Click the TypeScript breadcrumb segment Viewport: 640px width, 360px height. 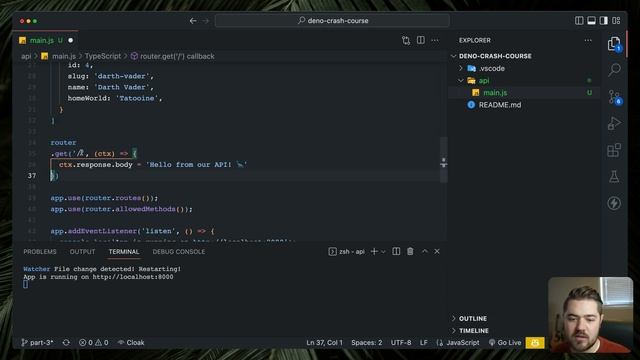[x=103, y=56]
